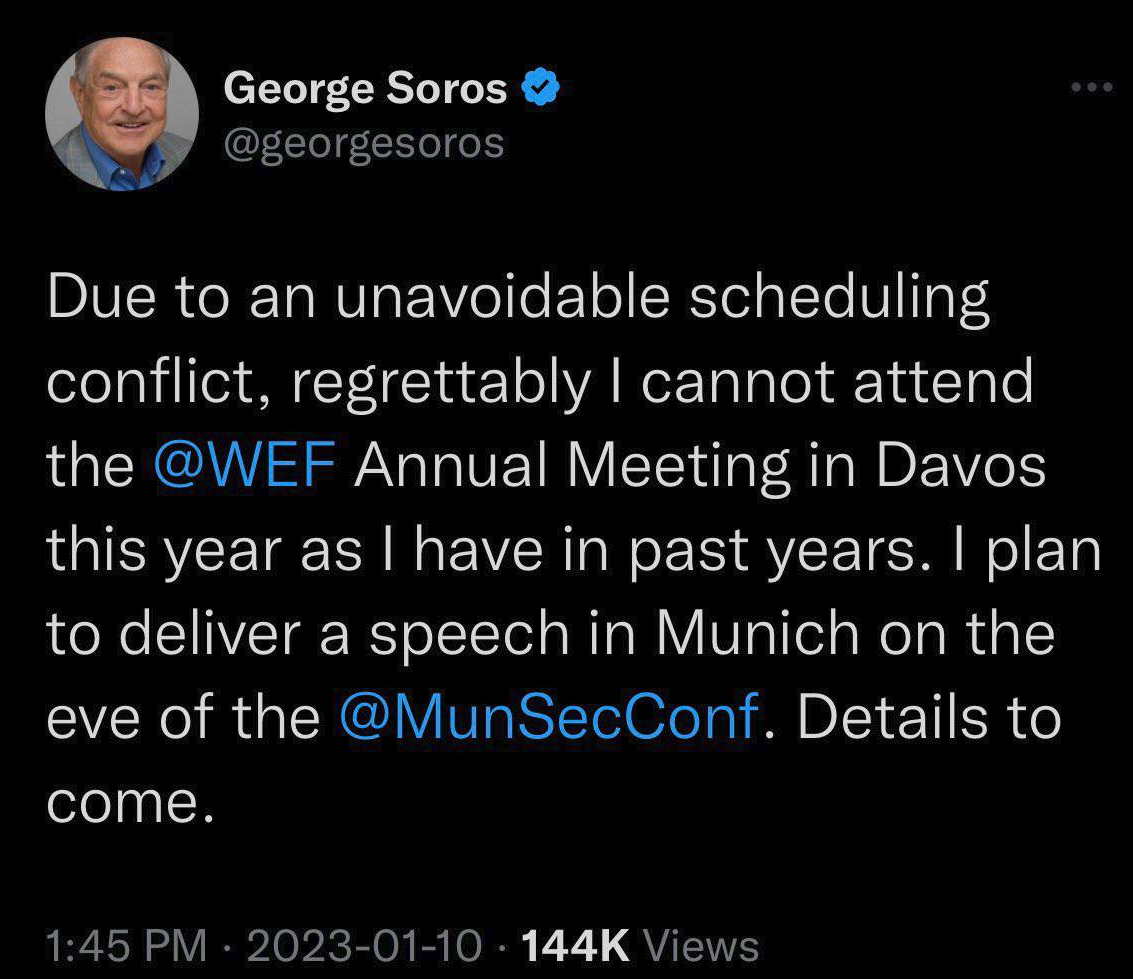Click the 2023-01-10 post date

pyautogui.click(x=361, y=945)
